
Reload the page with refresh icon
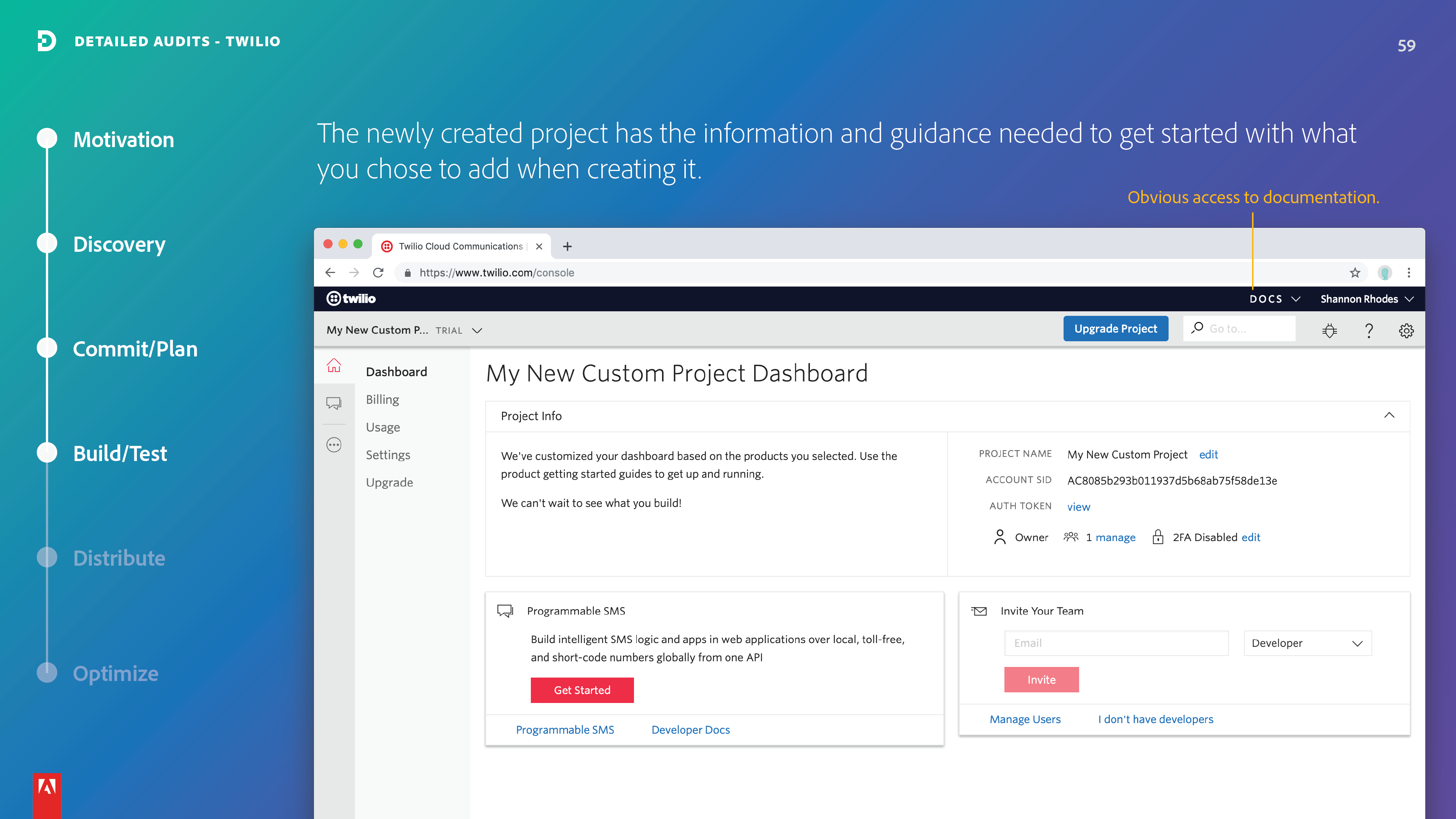click(378, 273)
